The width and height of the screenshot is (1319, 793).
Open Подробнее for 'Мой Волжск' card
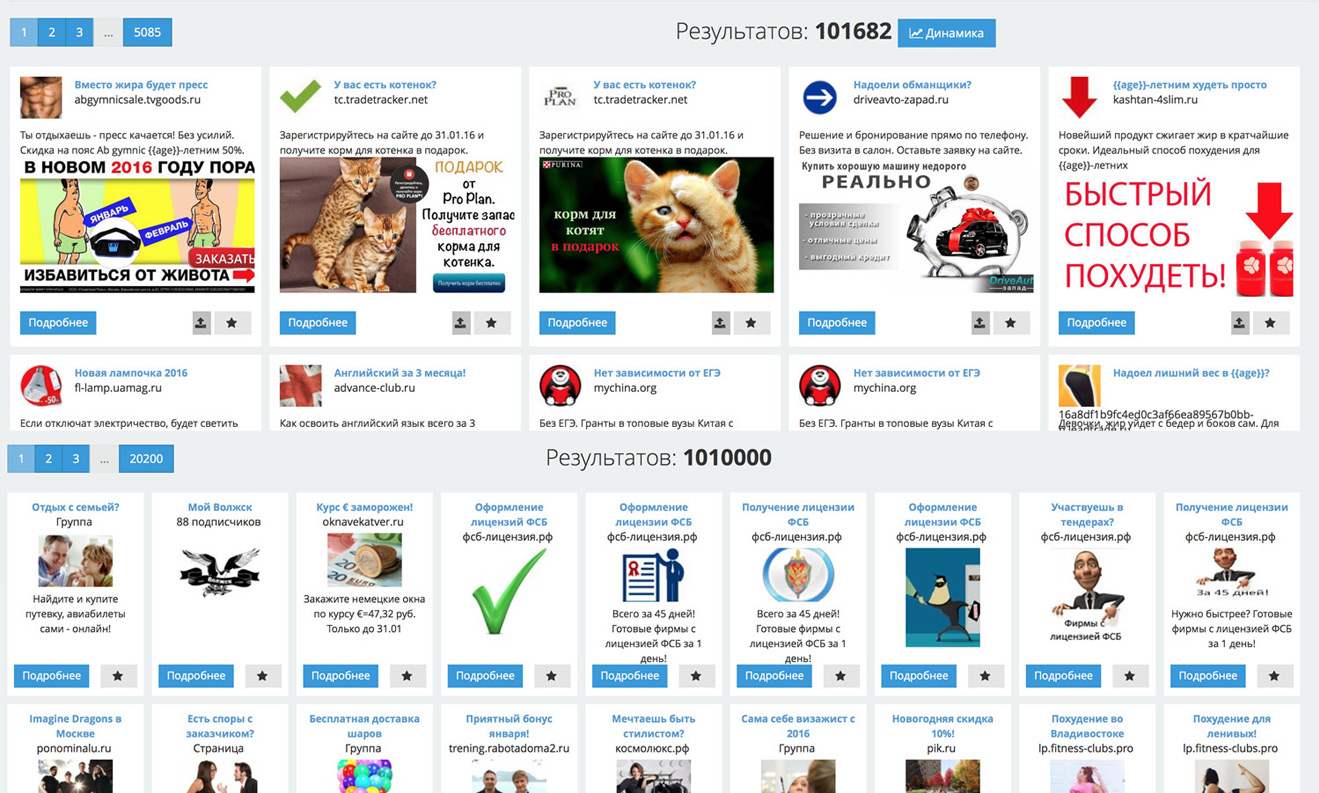click(x=196, y=676)
